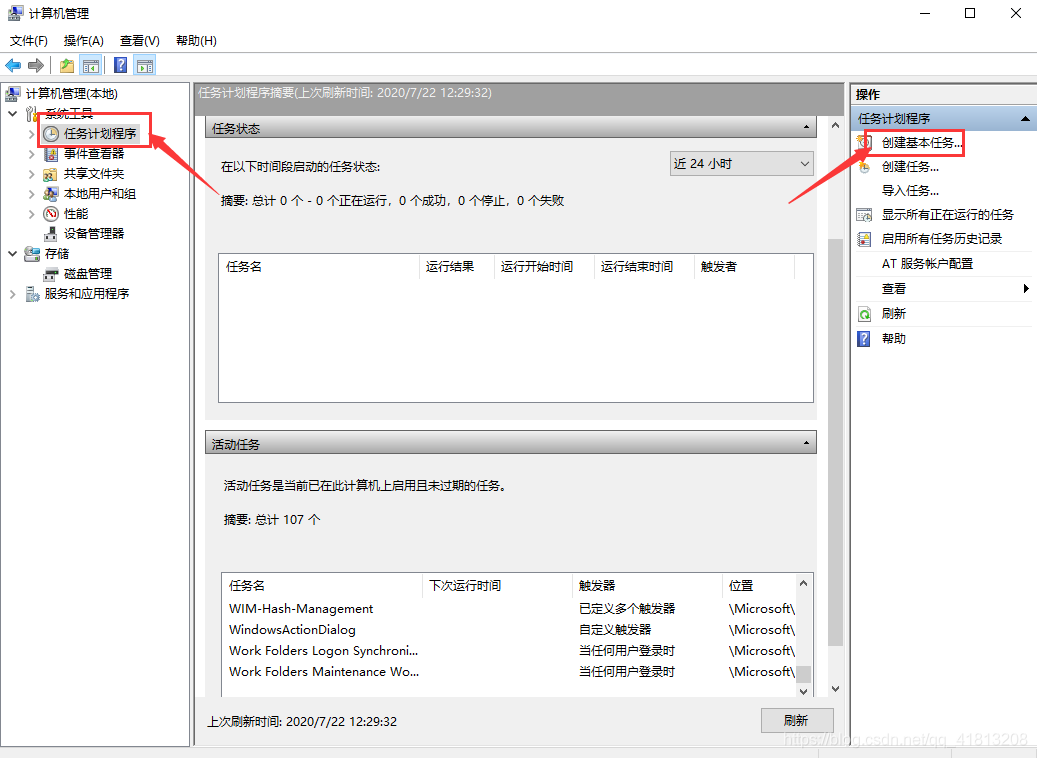Click the Task Scheduler clock icon in tree
This screenshot has width=1037, height=758.
[x=51, y=134]
